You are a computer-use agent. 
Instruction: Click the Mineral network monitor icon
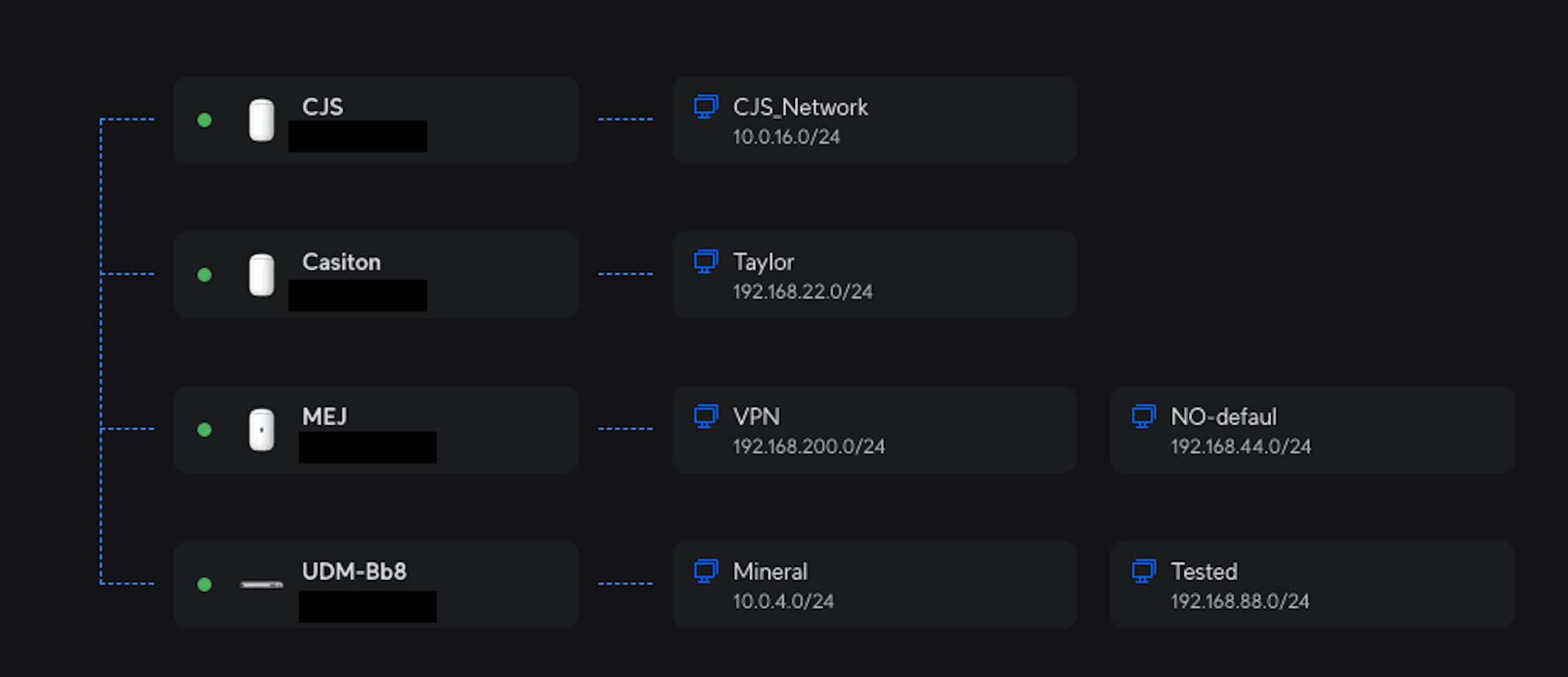point(705,572)
